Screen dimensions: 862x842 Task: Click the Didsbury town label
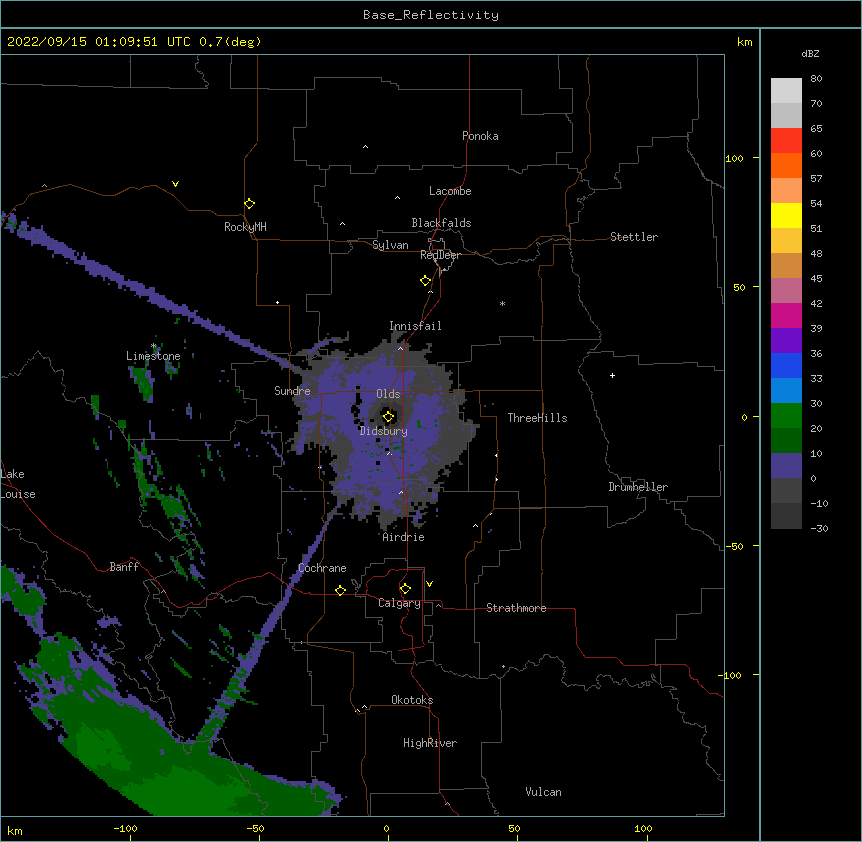click(x=384, y=431)
